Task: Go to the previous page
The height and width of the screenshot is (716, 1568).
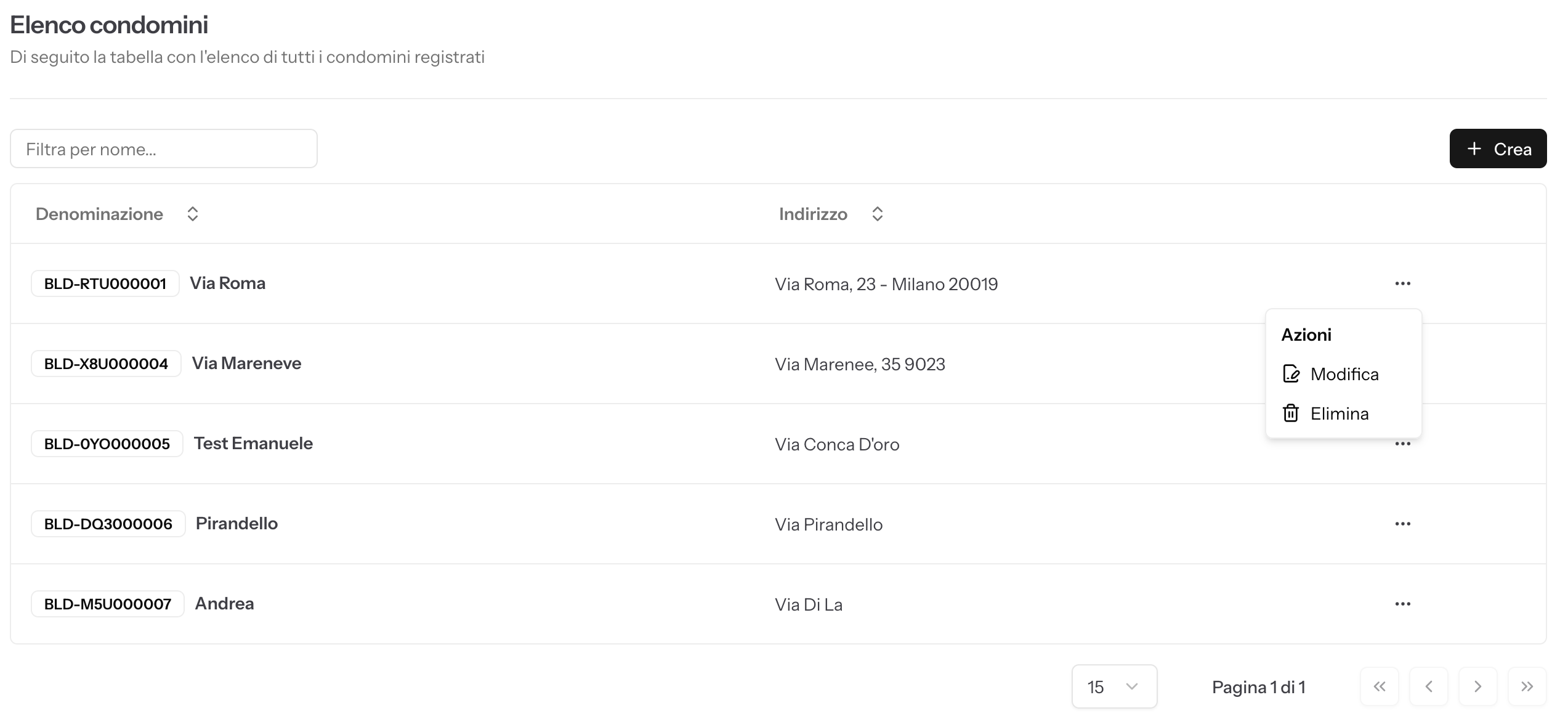Action: (1428, 686)
